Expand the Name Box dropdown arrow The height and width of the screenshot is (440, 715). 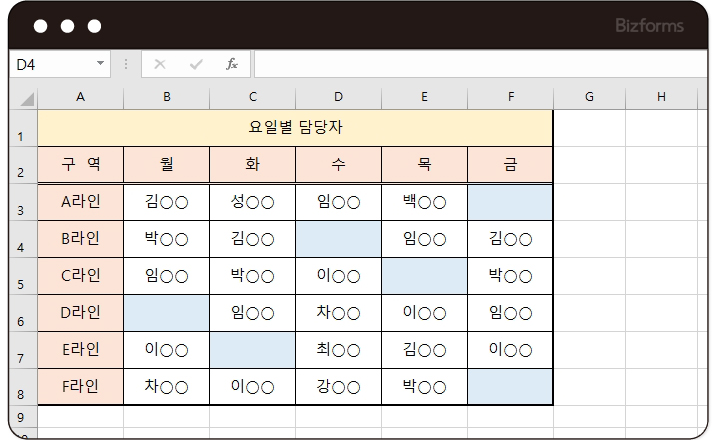point(100,64)
